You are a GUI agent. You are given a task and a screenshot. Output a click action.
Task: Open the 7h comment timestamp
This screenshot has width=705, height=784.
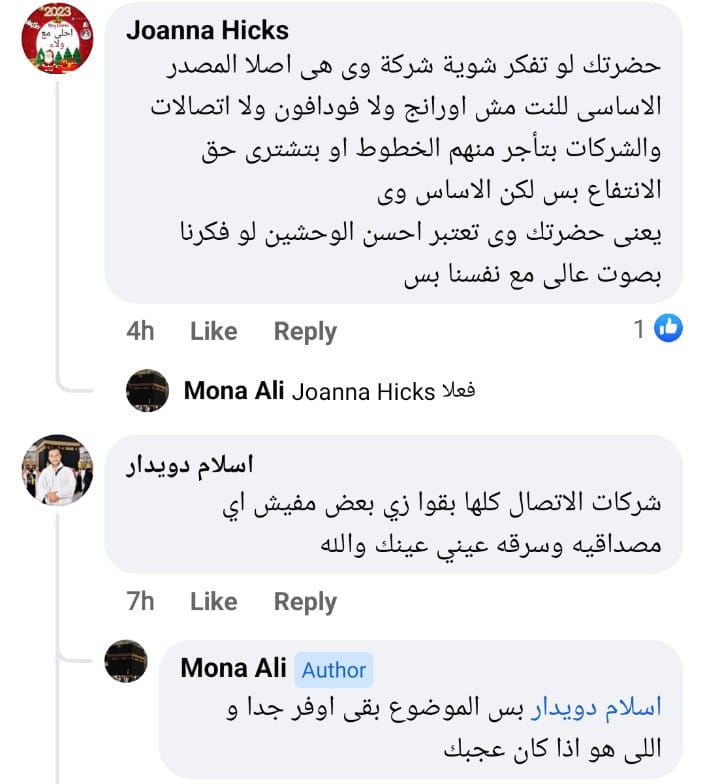(x=141, y=601)
